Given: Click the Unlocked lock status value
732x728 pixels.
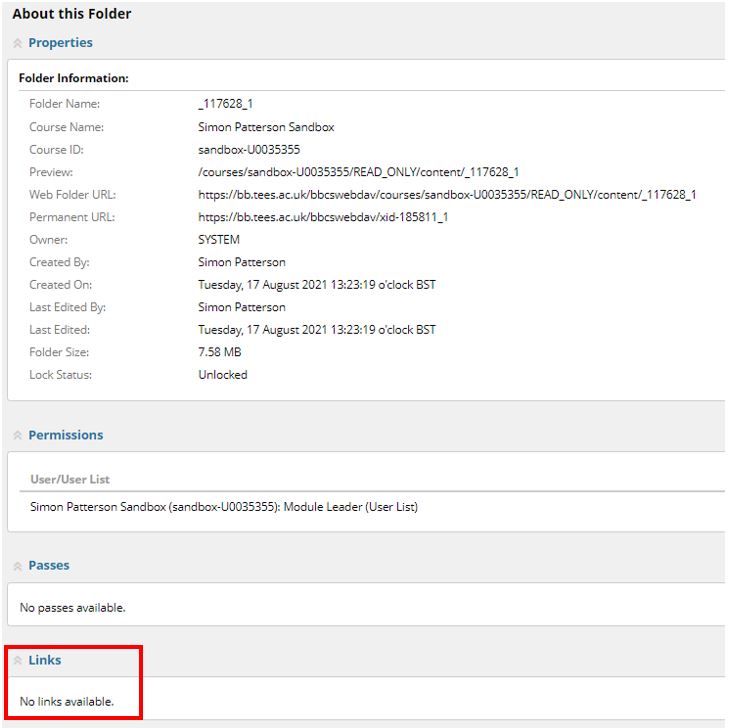Looking at the screenshot, I should coord(223,375).
